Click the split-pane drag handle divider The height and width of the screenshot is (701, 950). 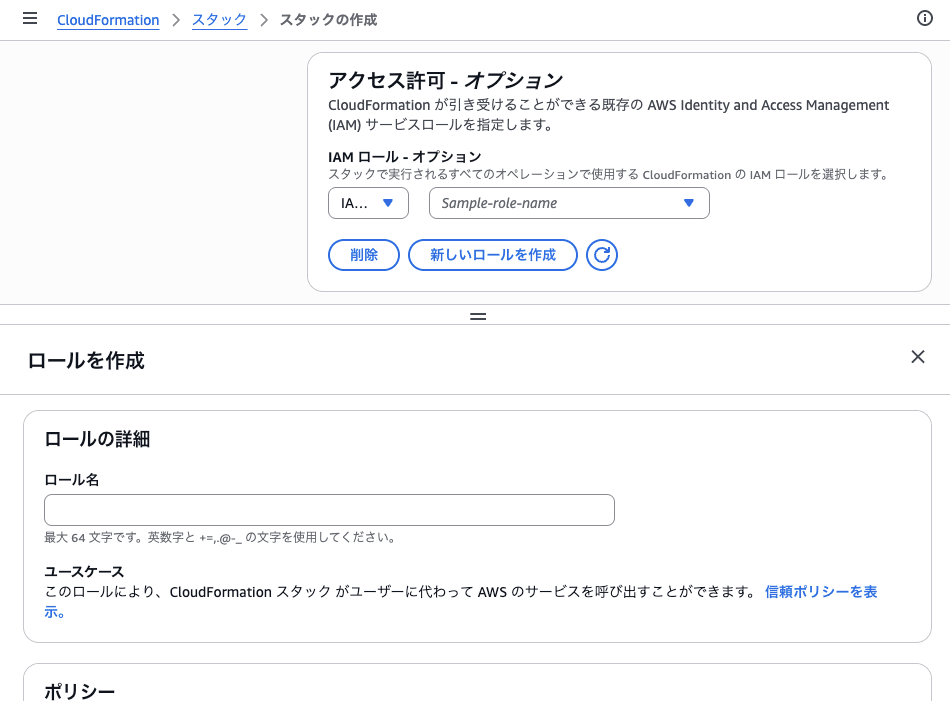tap(477, 316)
